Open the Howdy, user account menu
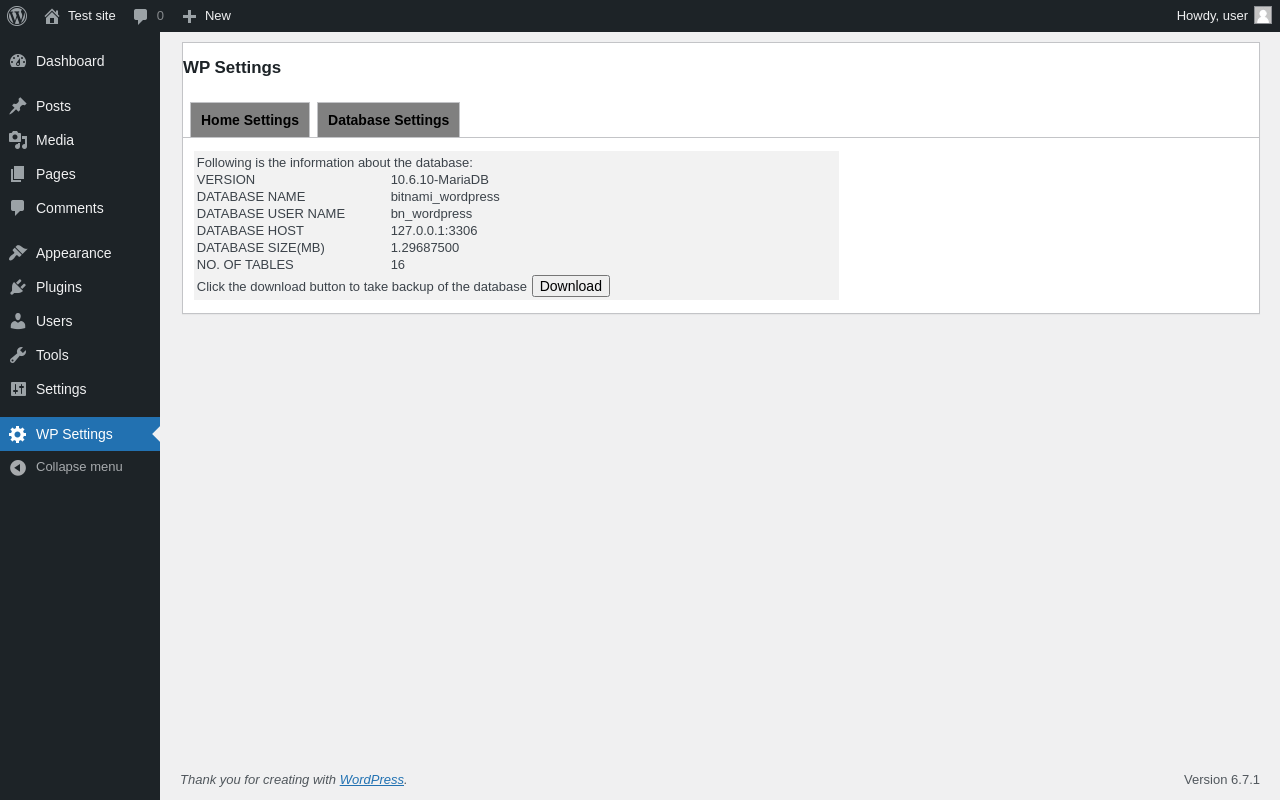The width and height of the screenshot is (1280, 800). click(x=1224, y=16)
